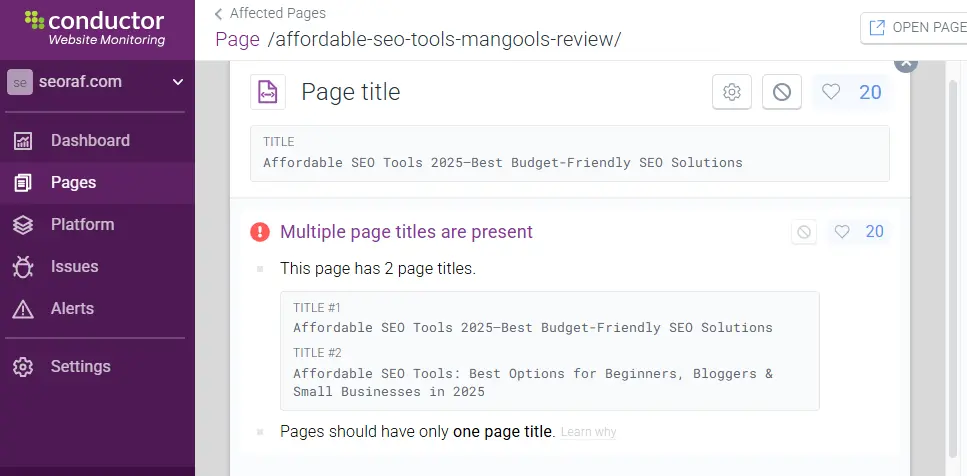Click the Pages documents icon
The height and width of the screenshot is (476, 967).
(x=23, y=183)
